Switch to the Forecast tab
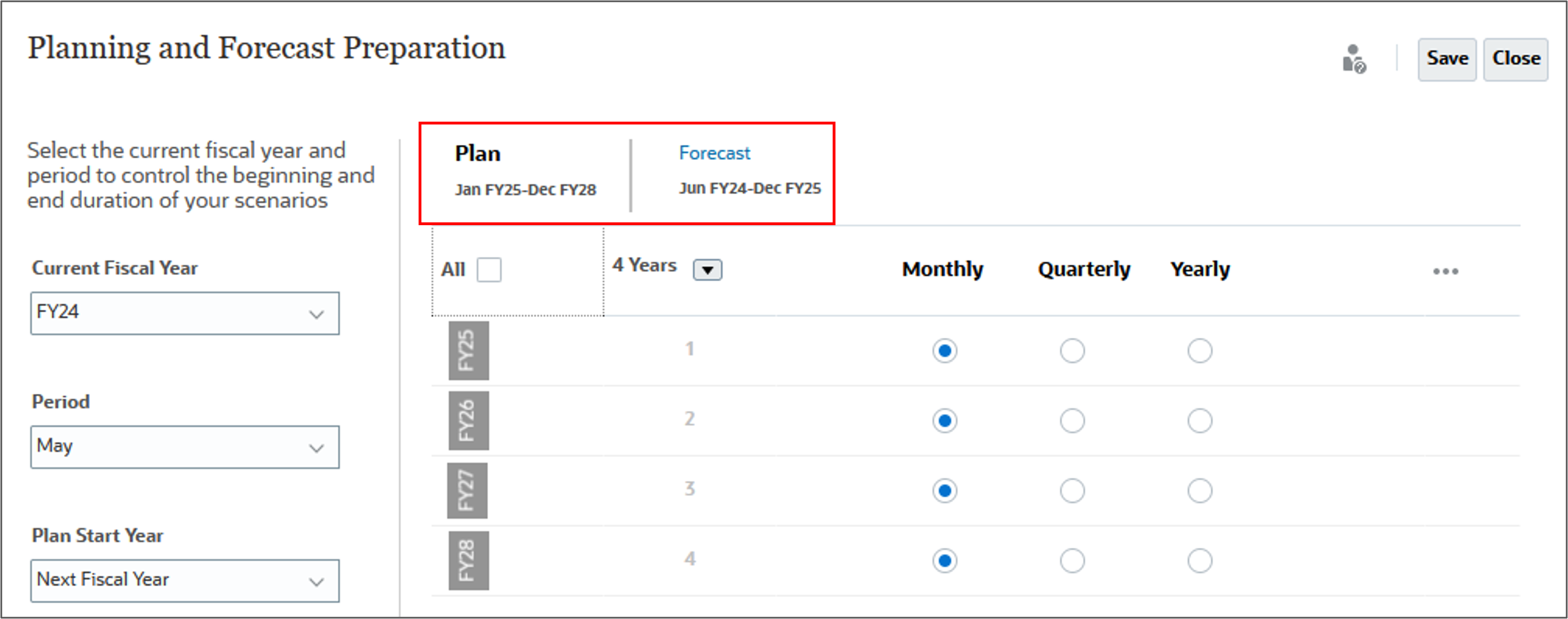Viewport: 1568px width, 619px height. 714,153
